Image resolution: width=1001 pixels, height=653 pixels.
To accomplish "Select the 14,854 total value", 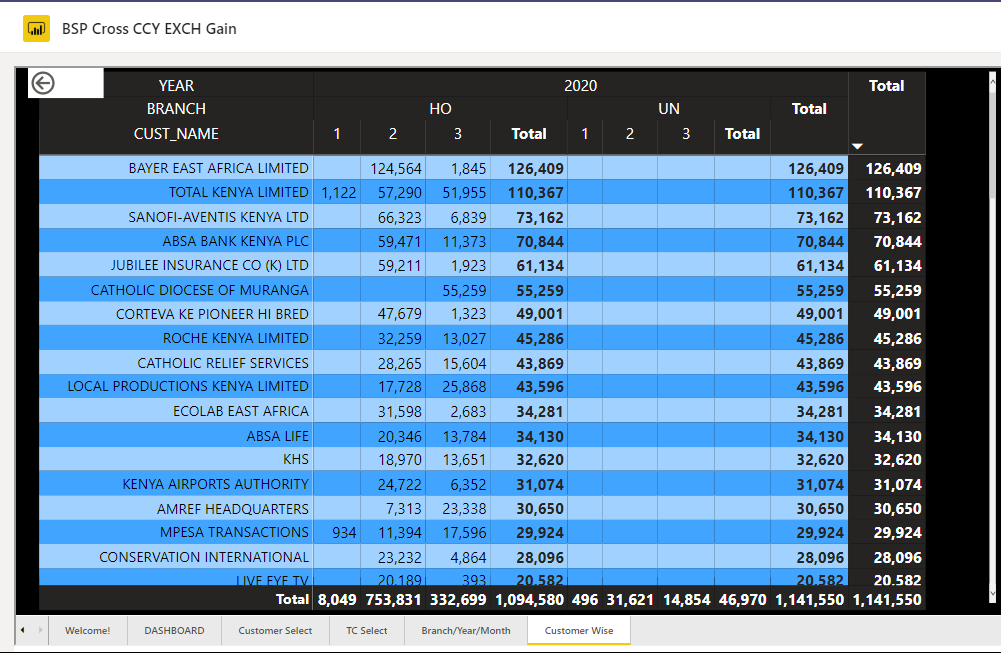I will pyautogui.click(x=687, y=600).
